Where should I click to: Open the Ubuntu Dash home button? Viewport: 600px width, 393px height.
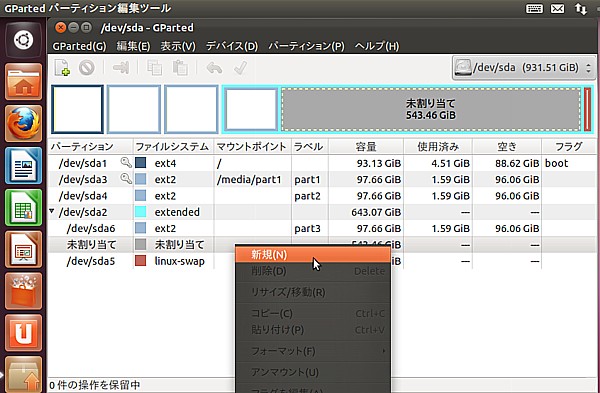(x=24, y=40)
